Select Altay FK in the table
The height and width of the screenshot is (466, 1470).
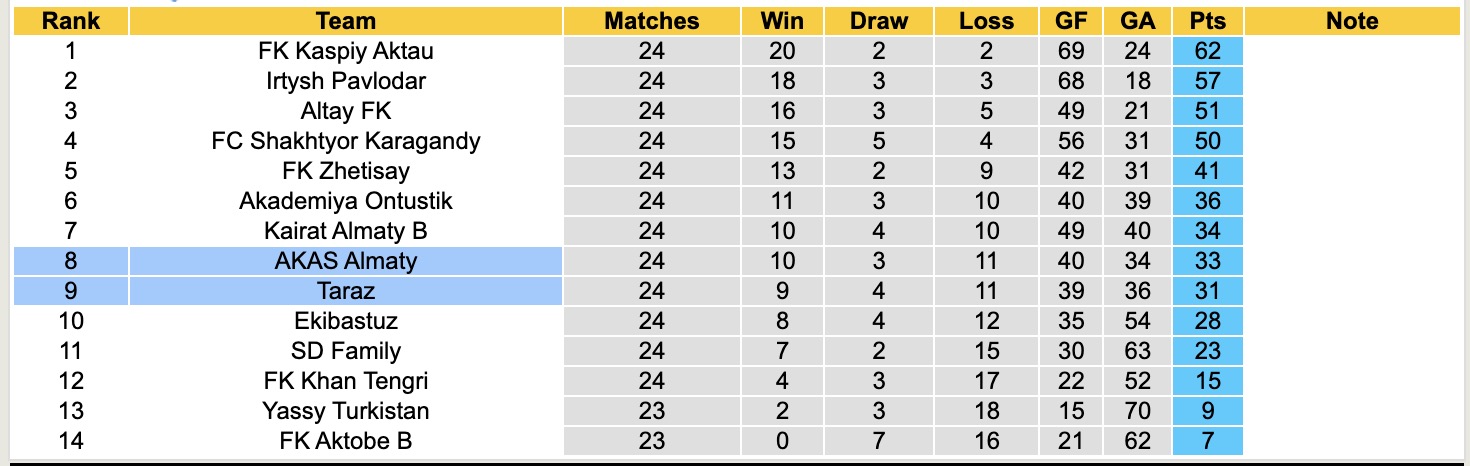click(x=345, y=111)
